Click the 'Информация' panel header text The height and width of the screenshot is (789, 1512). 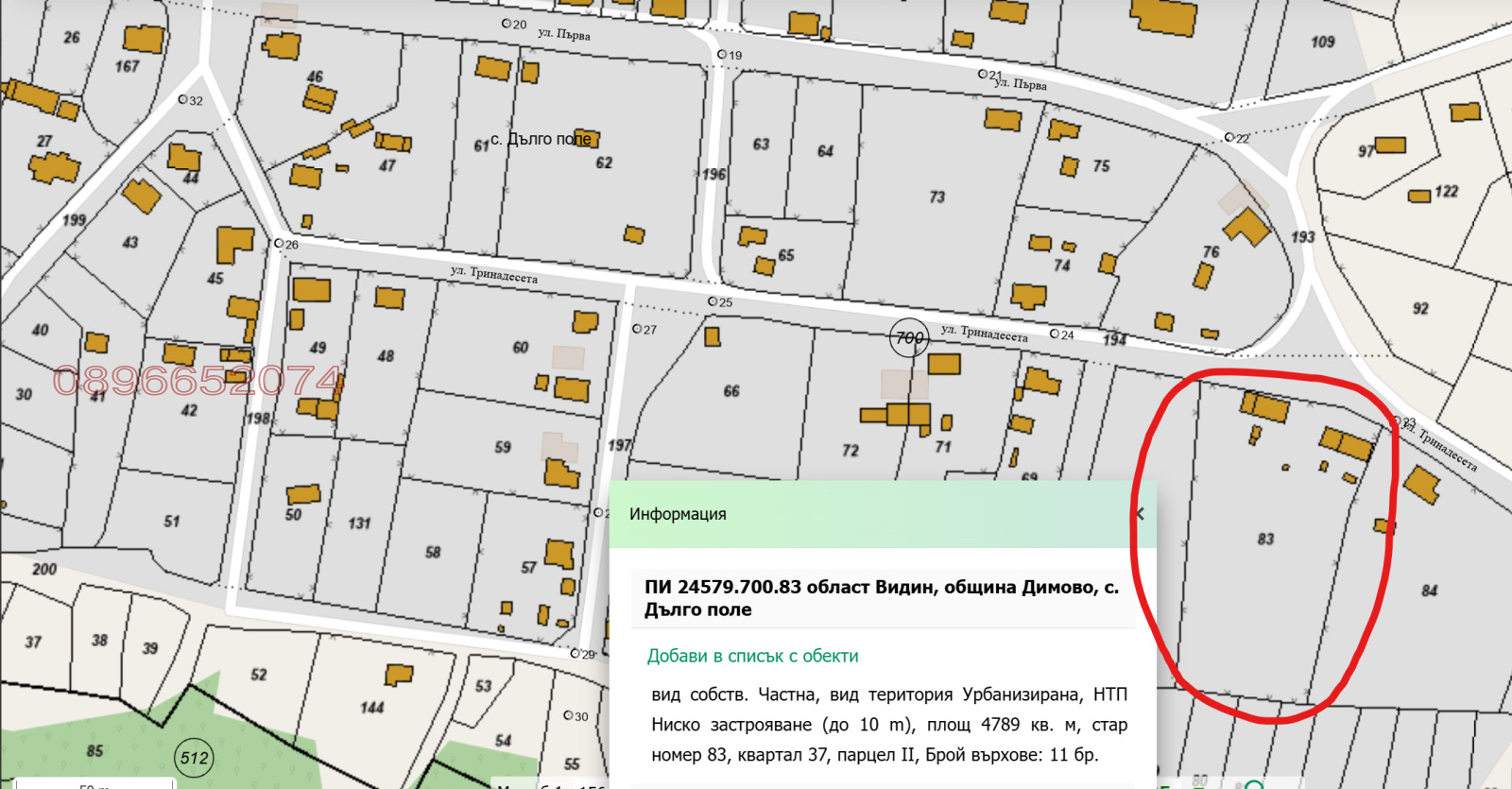pyautogui.click(x=678, y=514)
